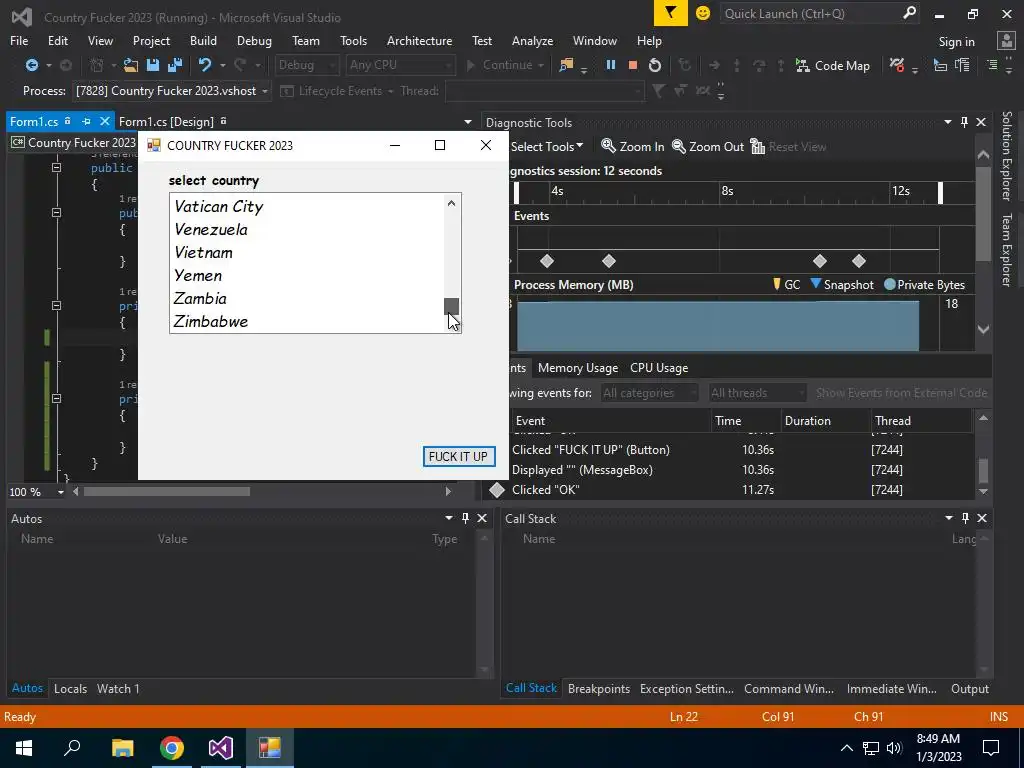The height and width of the screenshot is (768, 1024).
Task: Switch to the Locals tab
Action: (x=71, y=688)
